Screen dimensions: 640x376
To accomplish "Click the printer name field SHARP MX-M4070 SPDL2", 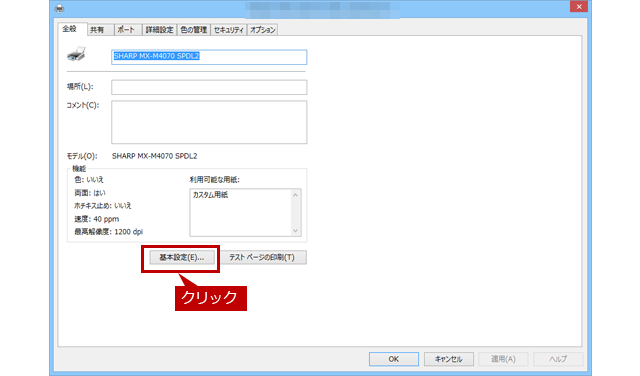I will (209, 57).
